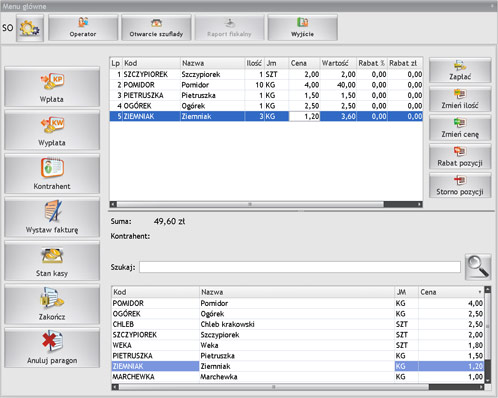Image resolution: width=498 pixels, height=398 pixels.
Task: Click the Storno pozycji icon
Action: (460, 180)
